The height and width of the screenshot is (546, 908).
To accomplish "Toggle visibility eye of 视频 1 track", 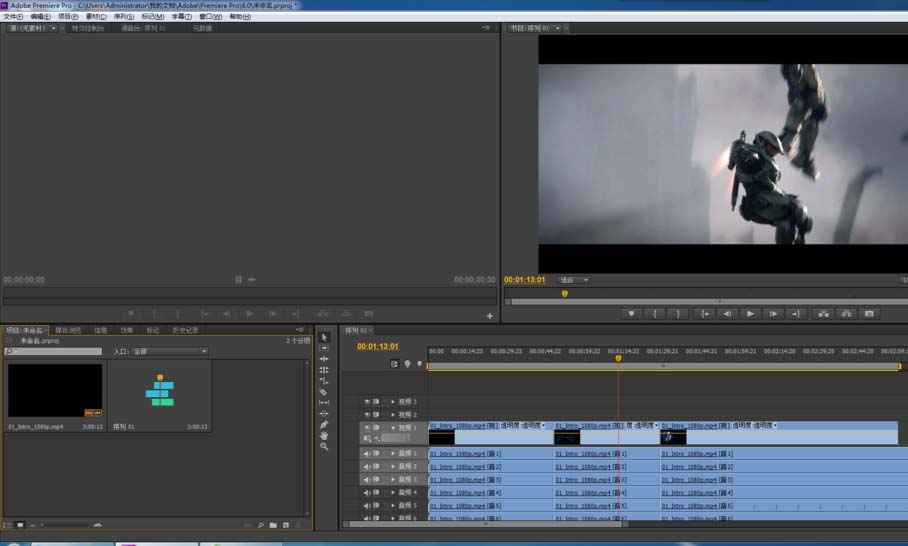I will point(367,427).
